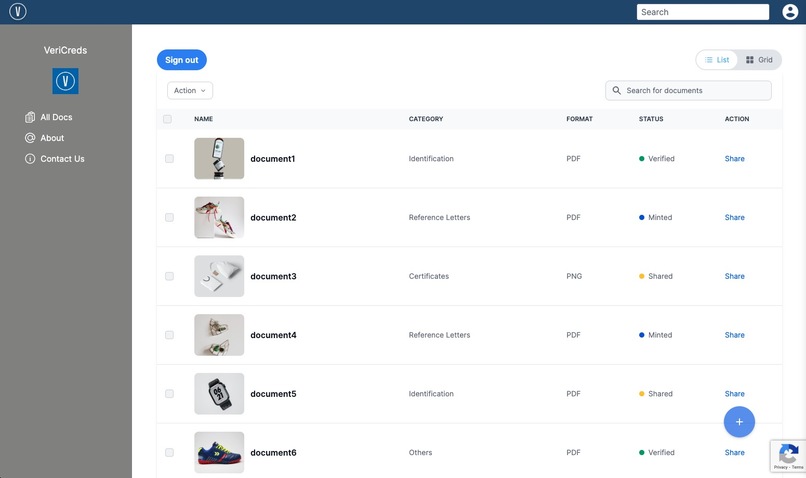
Task: Click Verified status of document1
Action: point(656,158)
